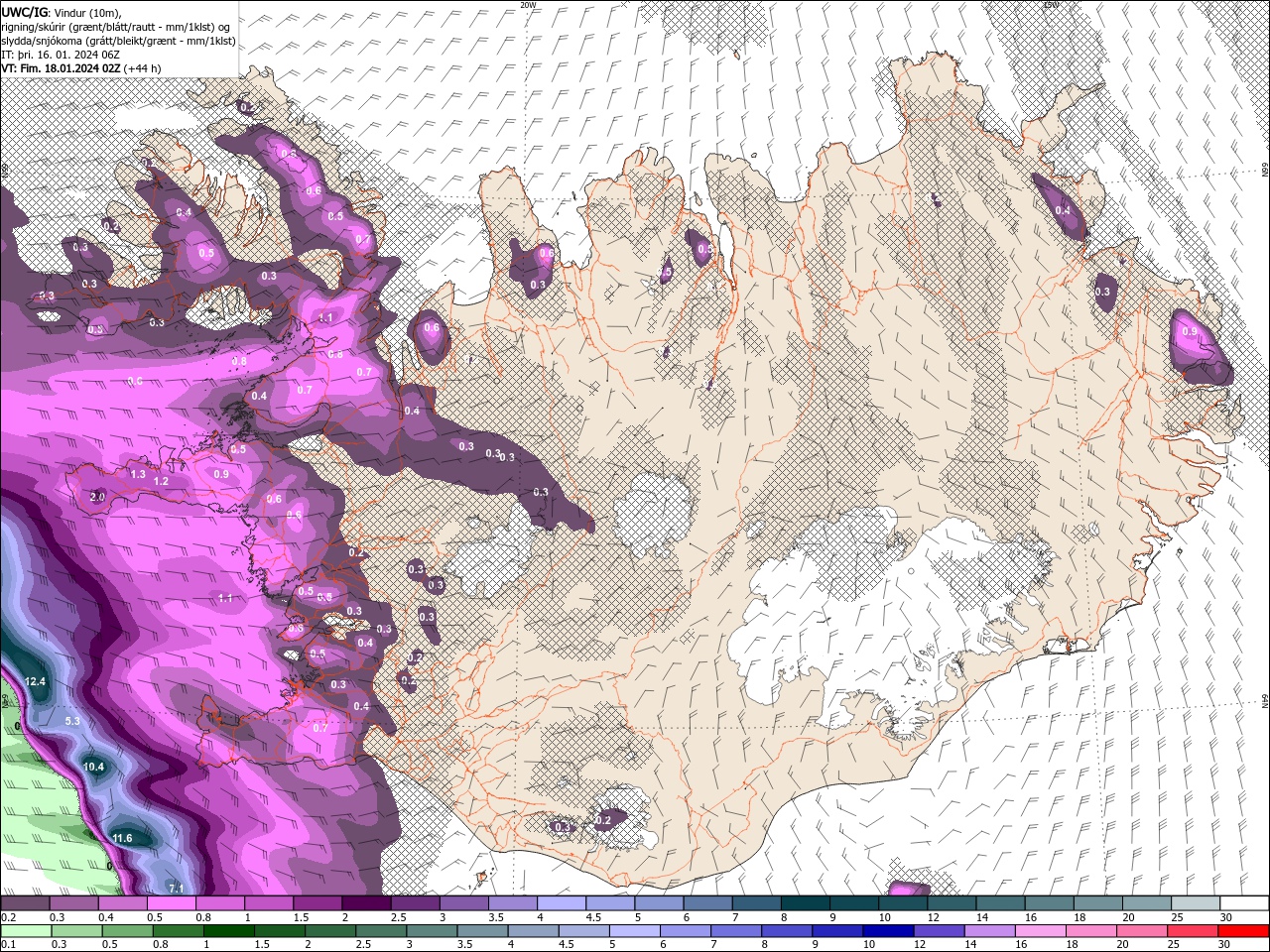Click the 'slydda/snjókoma' header line

tap(118, 41)
